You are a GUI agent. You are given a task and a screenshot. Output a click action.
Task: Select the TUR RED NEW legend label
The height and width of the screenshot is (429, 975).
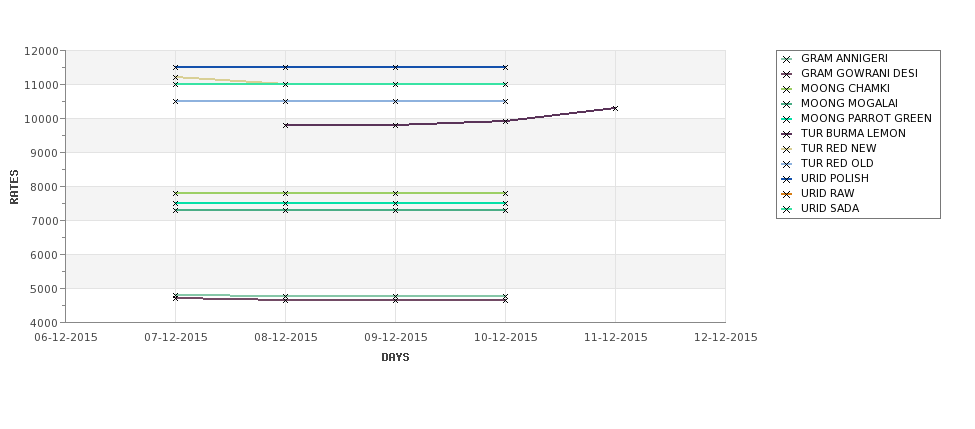click(x=838, y=148)
